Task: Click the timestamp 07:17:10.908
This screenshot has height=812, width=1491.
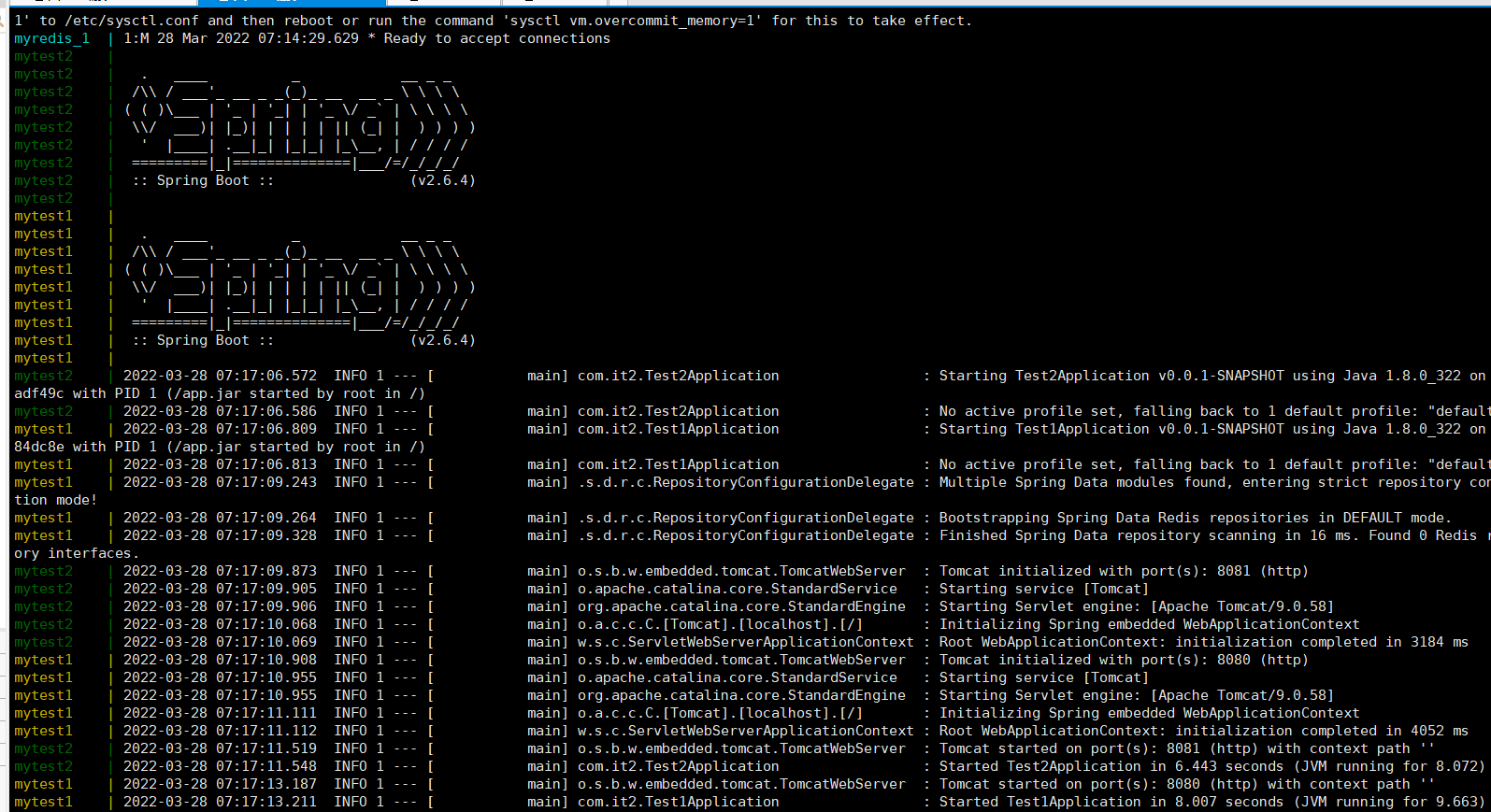Action: [x=266, y=660]
